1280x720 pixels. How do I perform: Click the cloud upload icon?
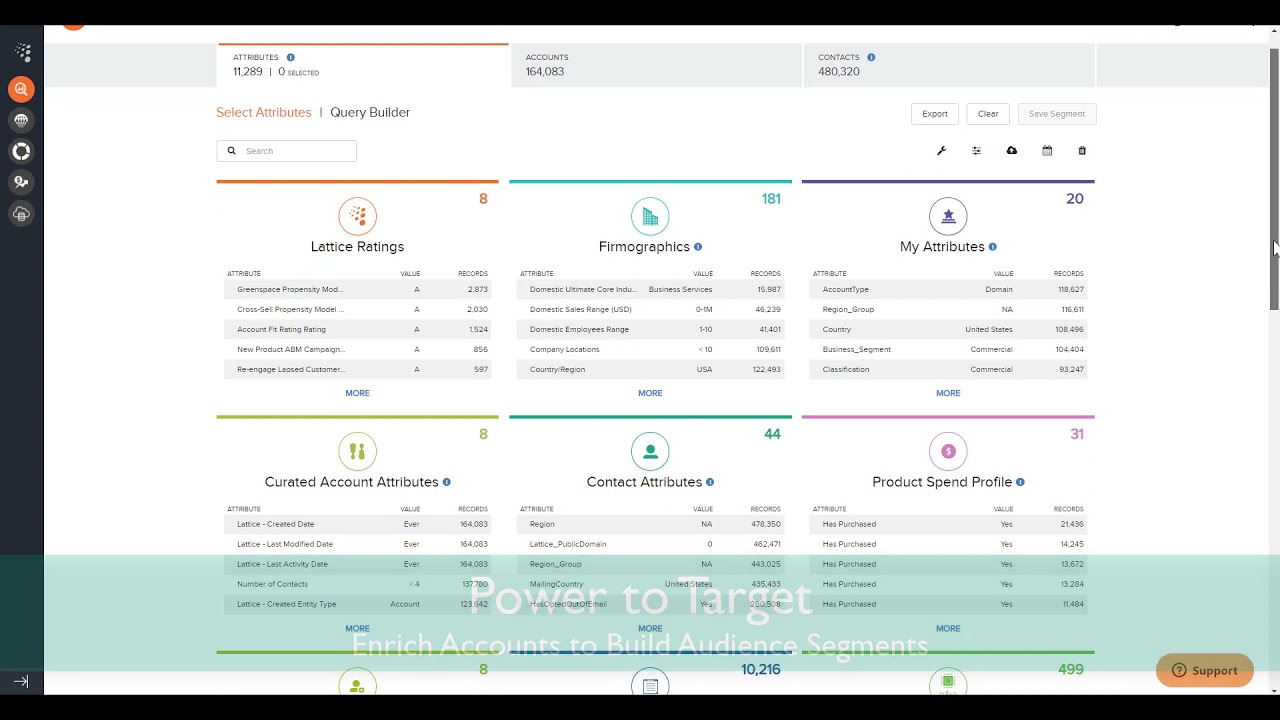point(1012,151)
